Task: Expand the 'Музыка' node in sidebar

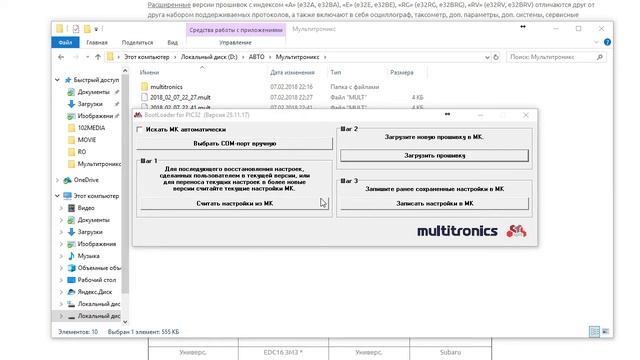Action: pyautogui.click(x=61, y=256)
